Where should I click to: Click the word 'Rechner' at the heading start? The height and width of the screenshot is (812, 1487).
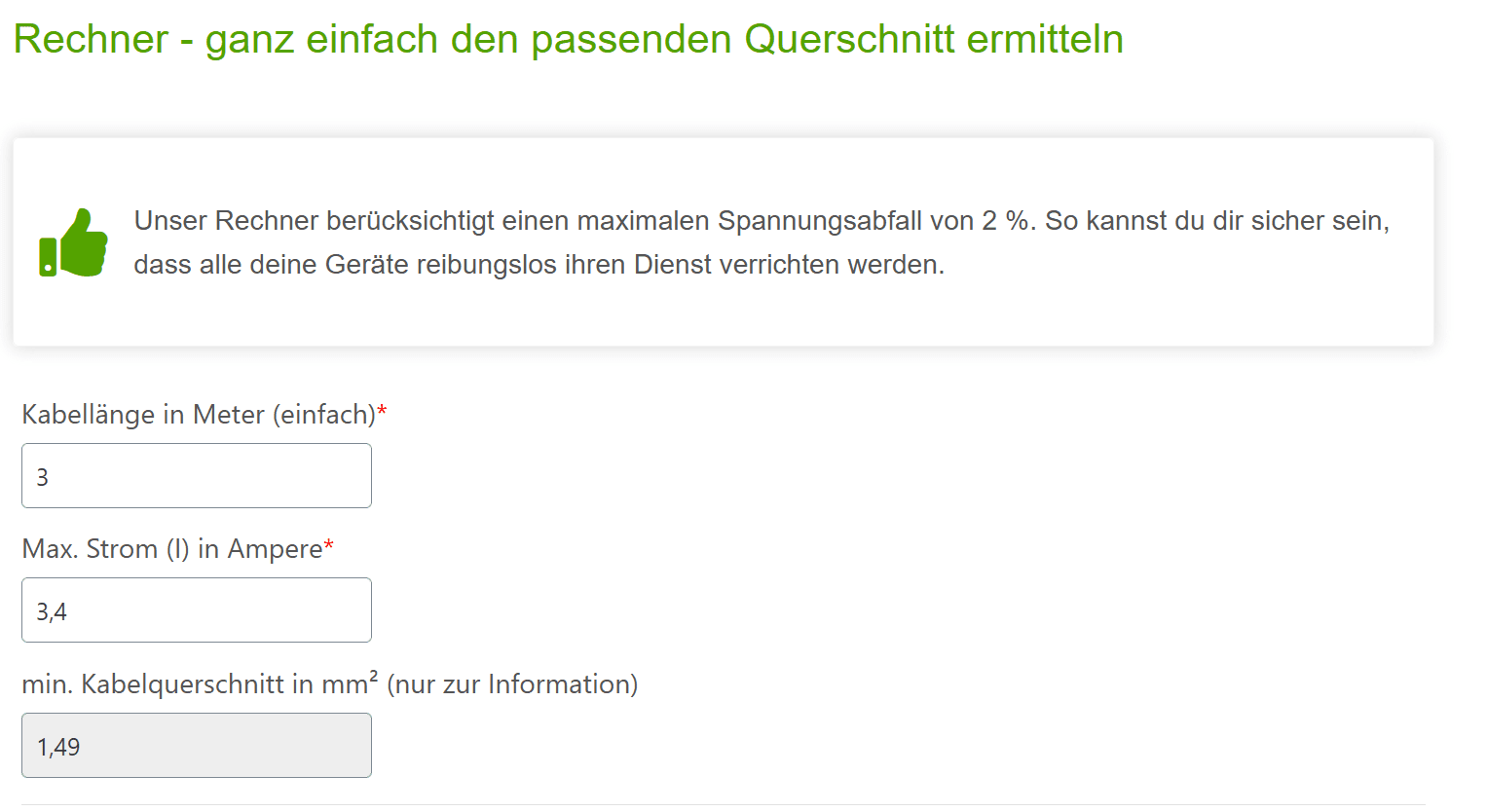point(92,40)
